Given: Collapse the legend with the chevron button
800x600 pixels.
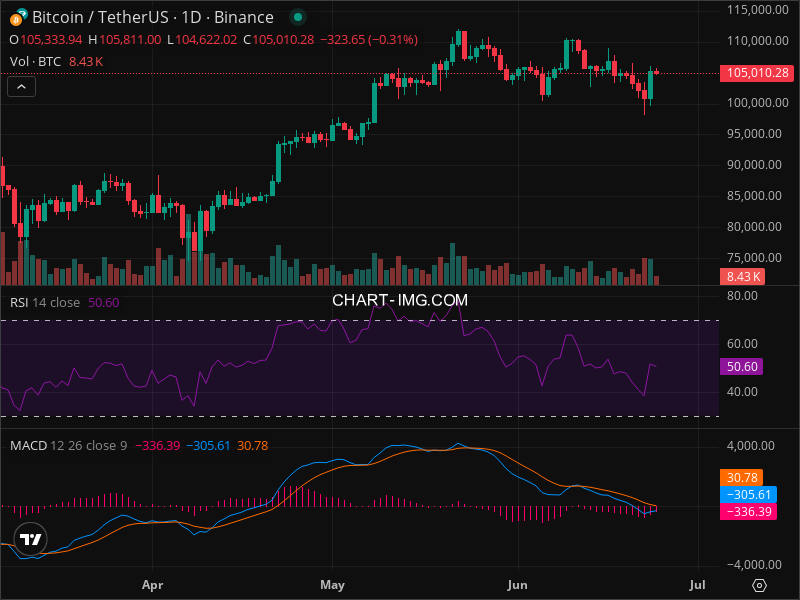Looking at the screenshot, I should point(21,87).
